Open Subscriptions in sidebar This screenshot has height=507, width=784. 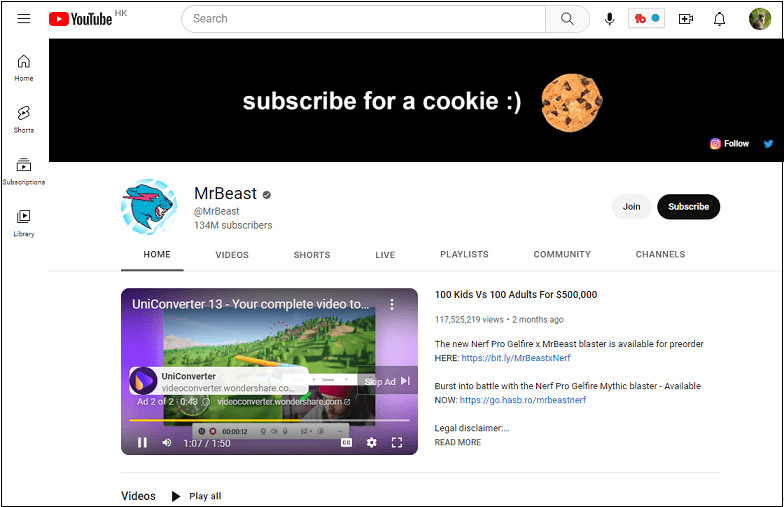coord(24,172)
